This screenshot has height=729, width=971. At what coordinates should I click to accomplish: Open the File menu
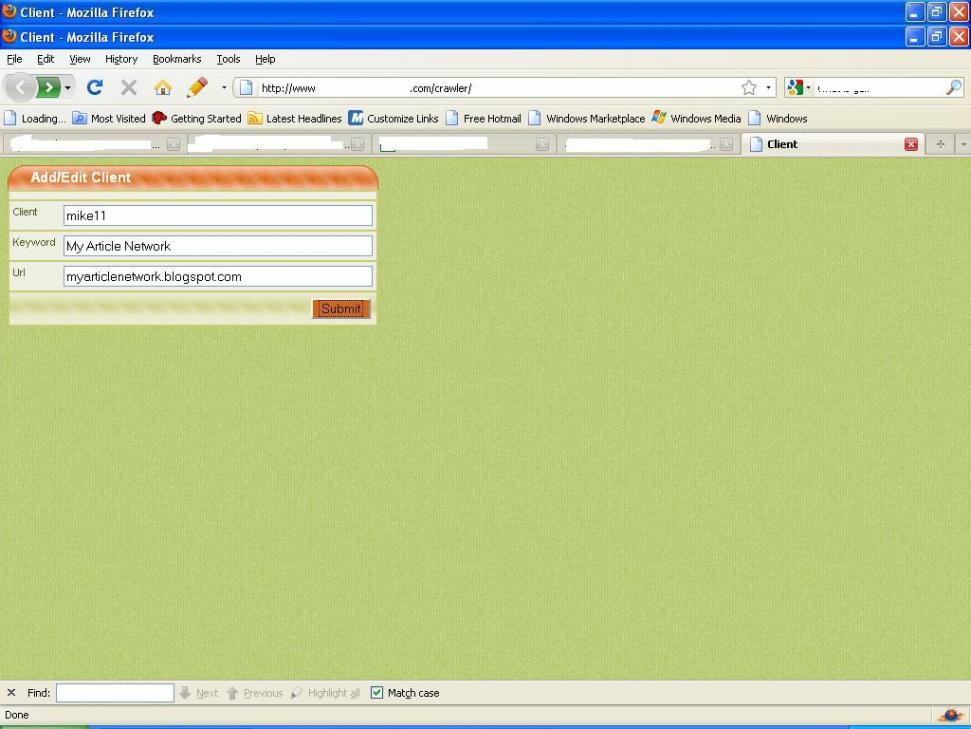(14, 59)
